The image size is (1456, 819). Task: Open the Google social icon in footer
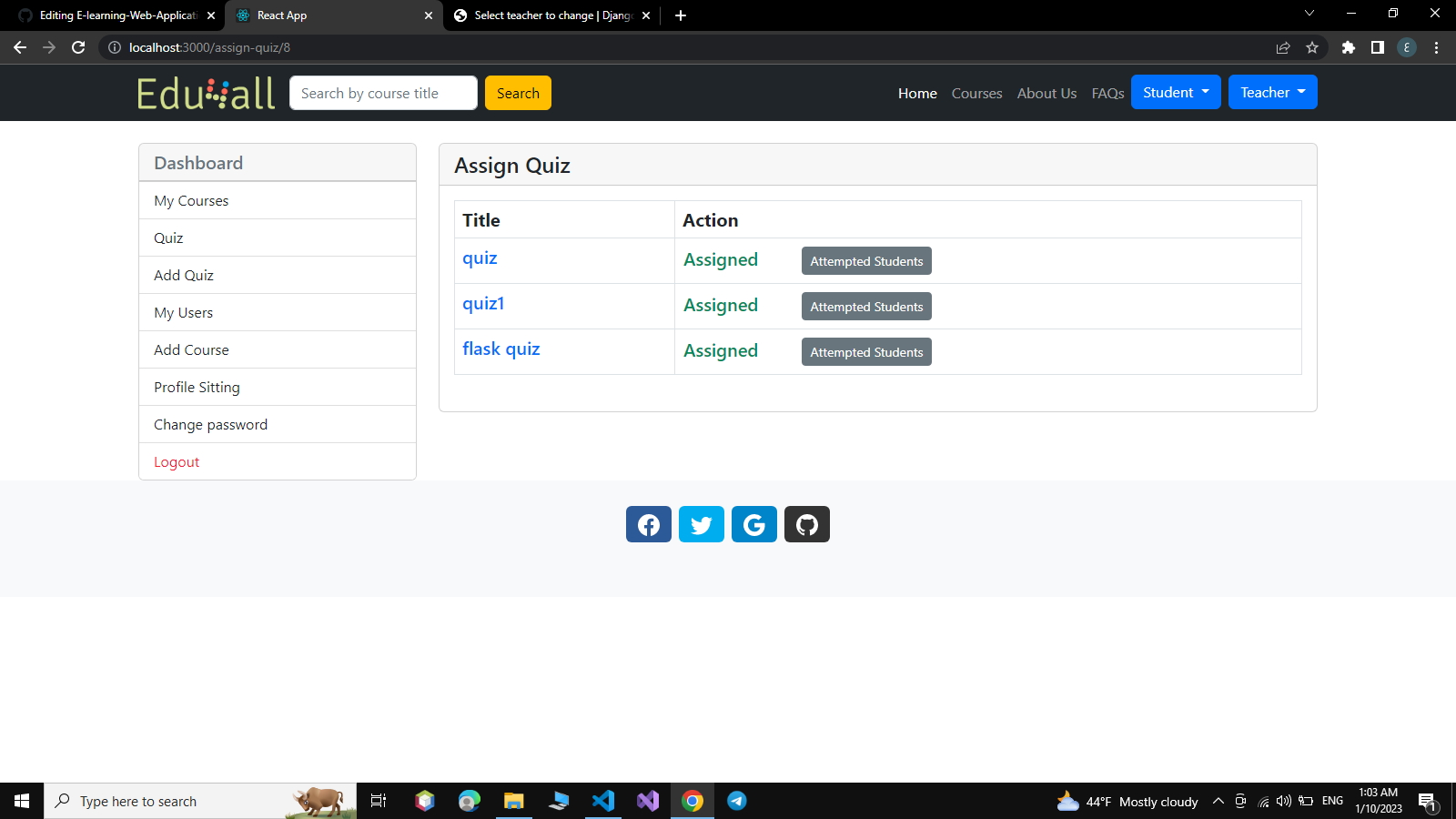pyautogui.click(x=754, y=524)
